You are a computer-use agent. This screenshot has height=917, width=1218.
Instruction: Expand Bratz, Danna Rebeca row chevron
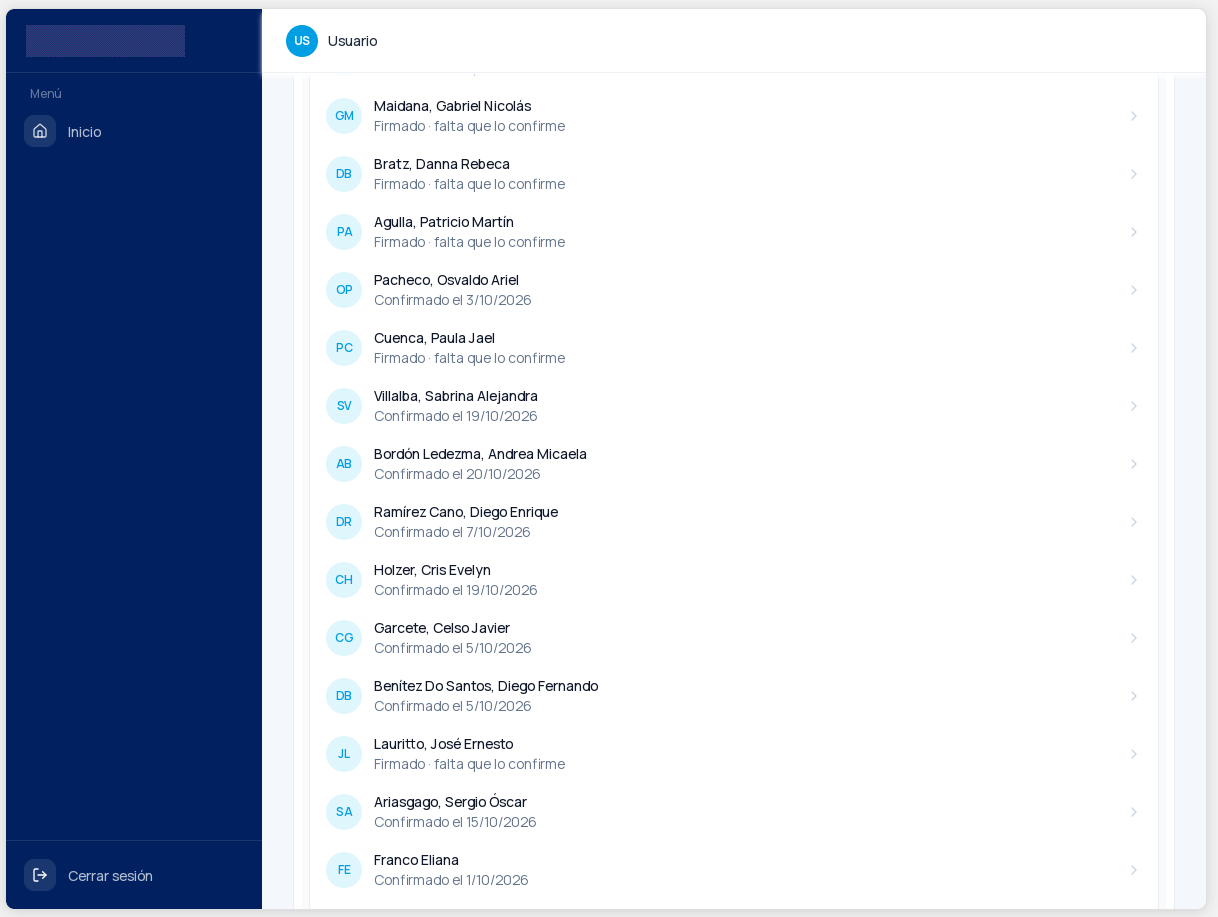pyautogui.click(x=1134, y=174)
